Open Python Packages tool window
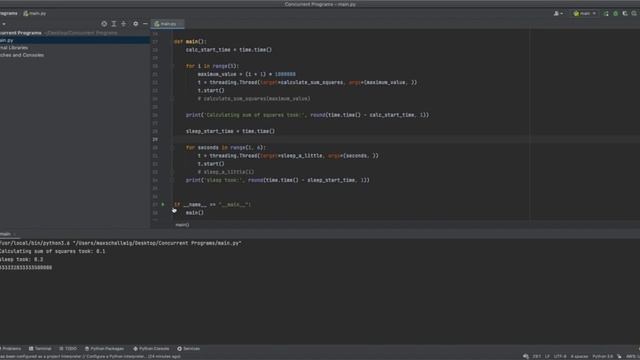 point(104,349)
